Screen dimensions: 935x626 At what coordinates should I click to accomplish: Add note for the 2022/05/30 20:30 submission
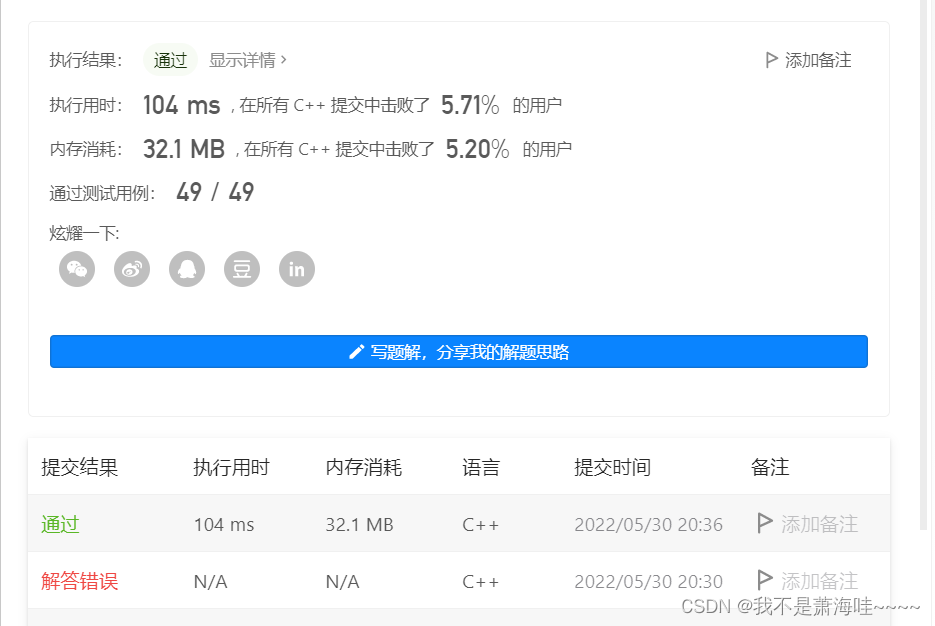click(819, 581)
